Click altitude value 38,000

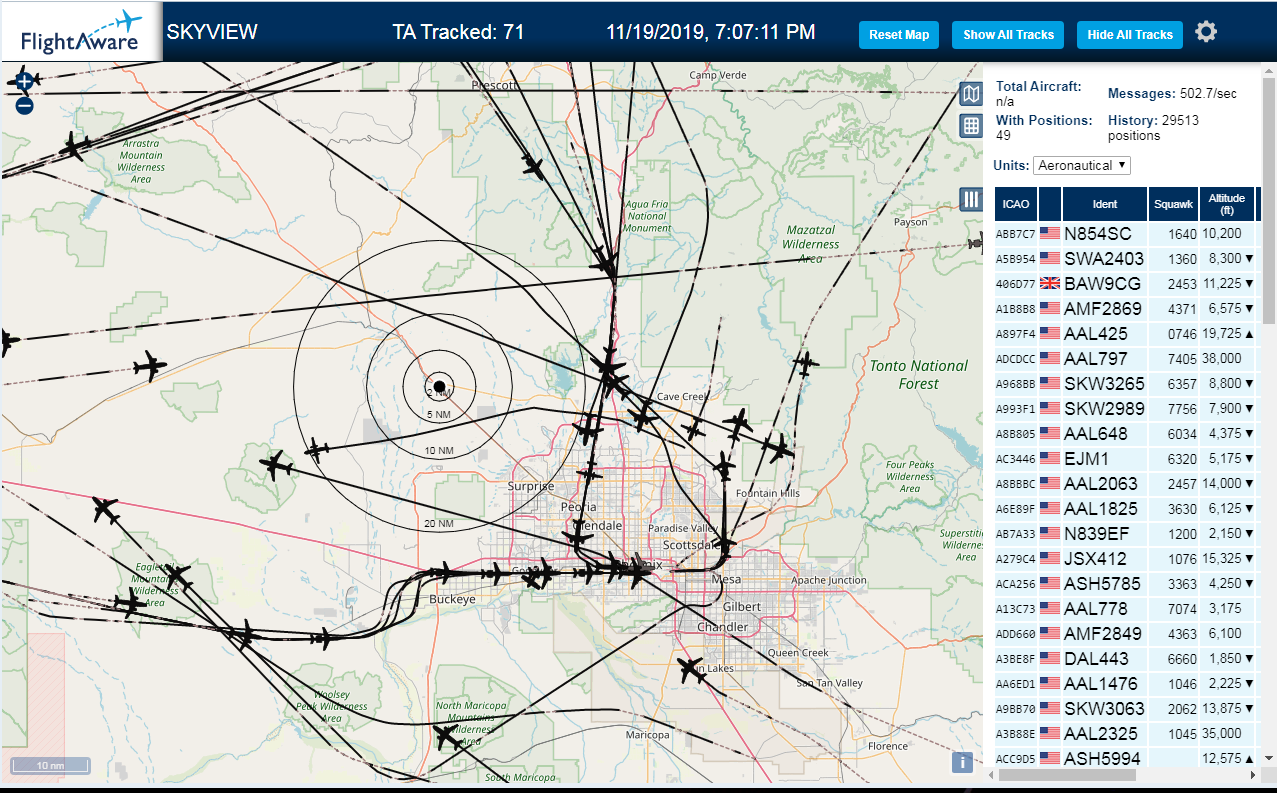point(1221,358)
